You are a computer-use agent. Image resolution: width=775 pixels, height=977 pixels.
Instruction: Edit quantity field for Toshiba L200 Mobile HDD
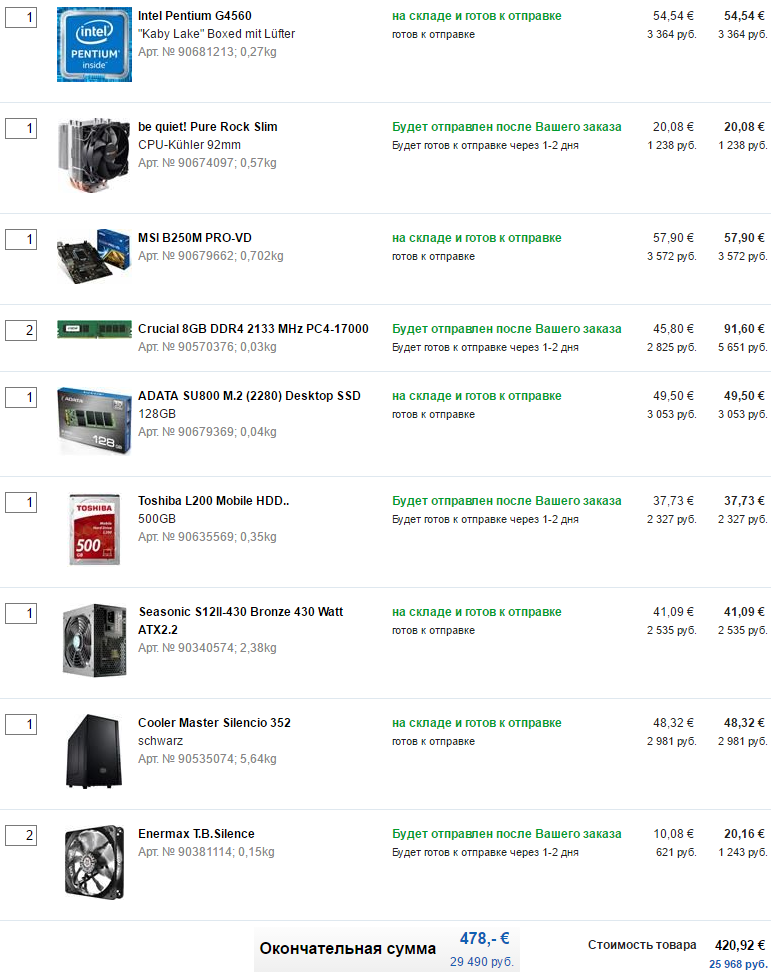[x=21, y=502]
